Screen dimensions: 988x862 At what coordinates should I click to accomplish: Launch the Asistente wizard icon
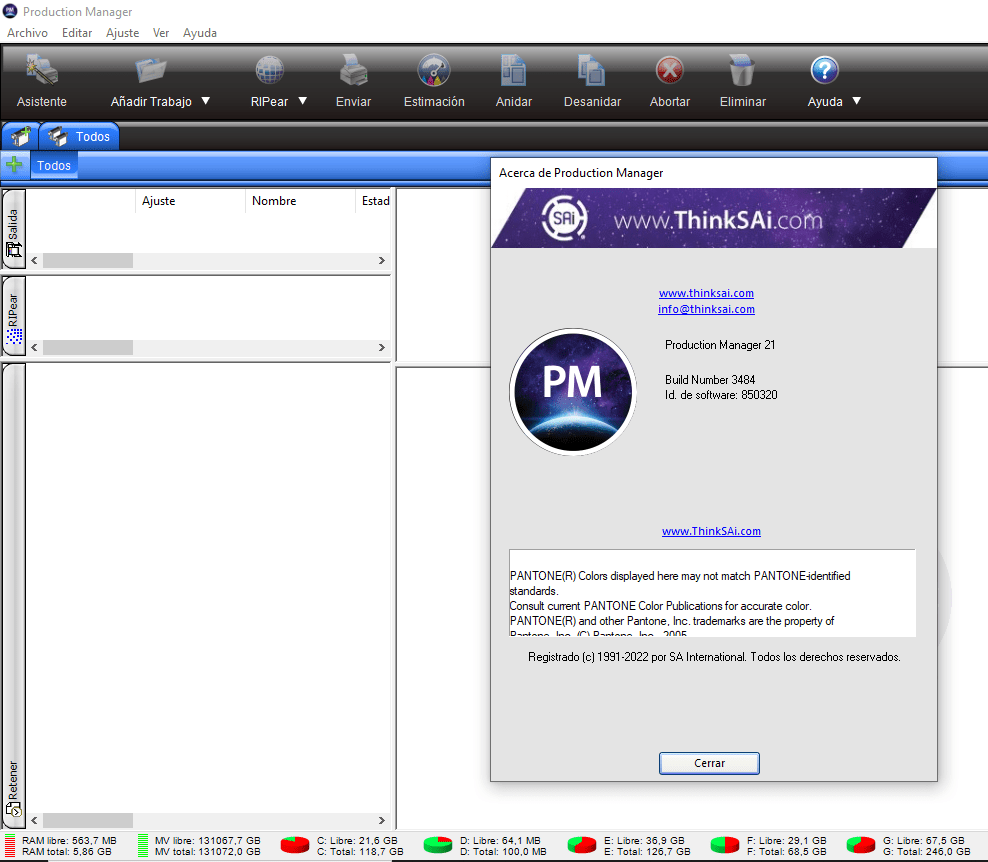(42, 69)
